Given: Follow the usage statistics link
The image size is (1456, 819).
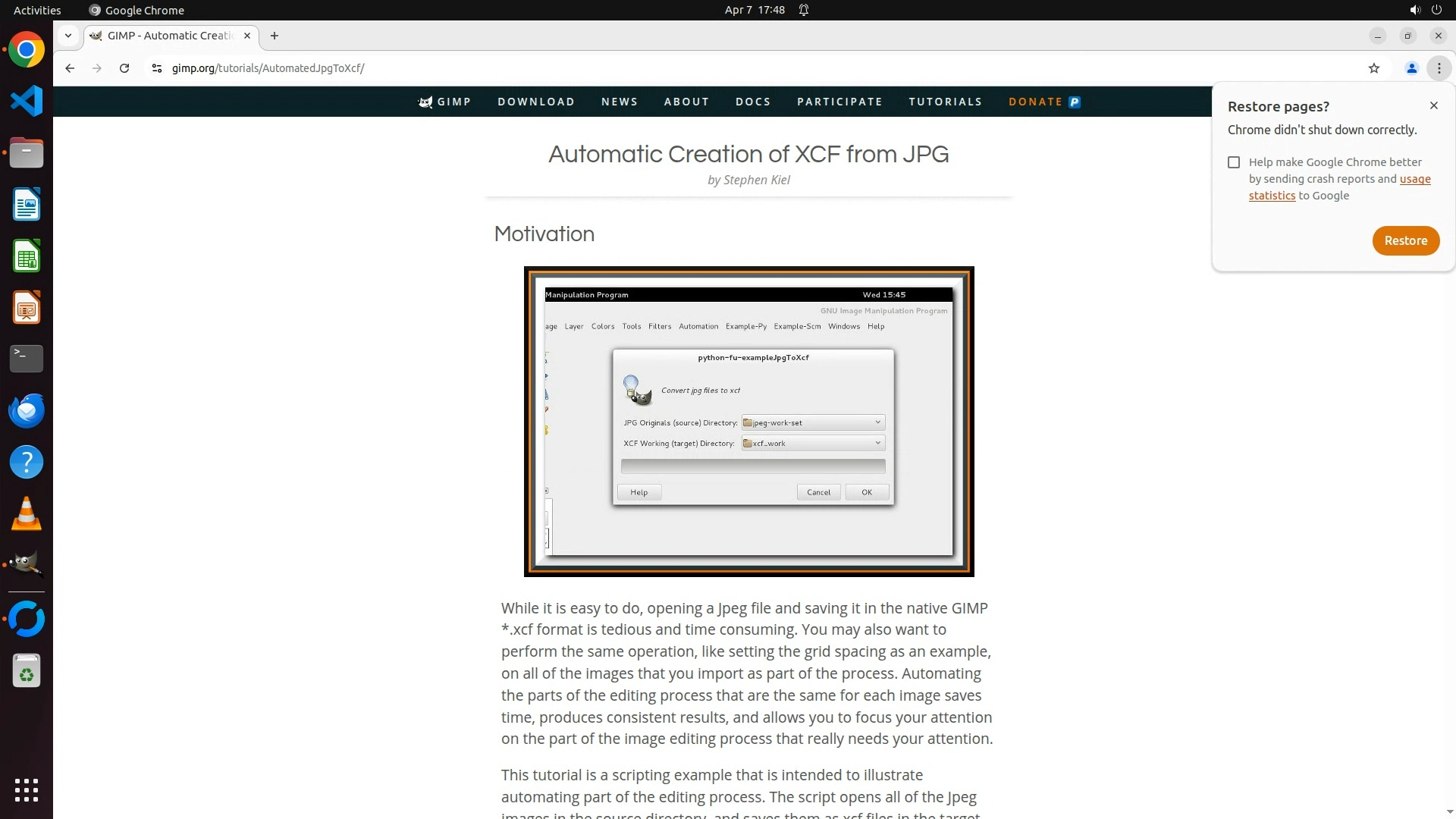Looking at the screenshot, I should (1414, 179).
